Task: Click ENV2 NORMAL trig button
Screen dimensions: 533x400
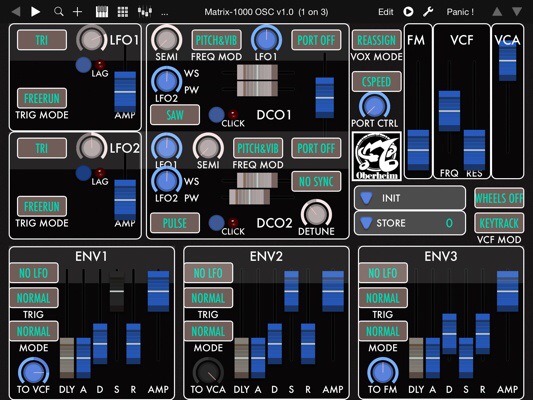Action: (208, 298)
